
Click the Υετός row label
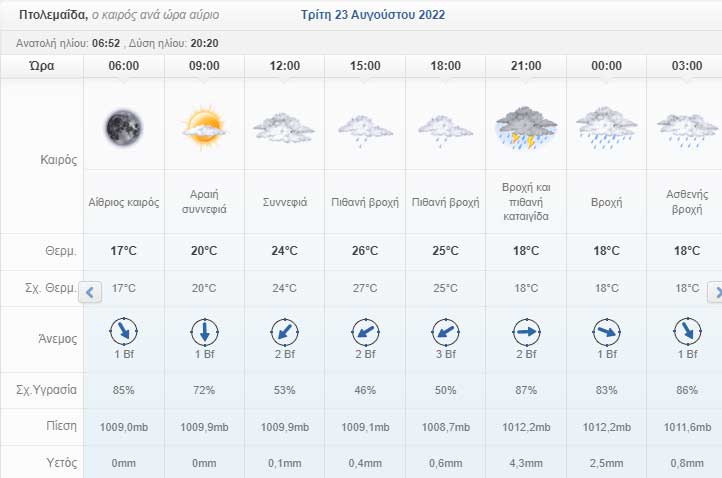coord(61,462)
